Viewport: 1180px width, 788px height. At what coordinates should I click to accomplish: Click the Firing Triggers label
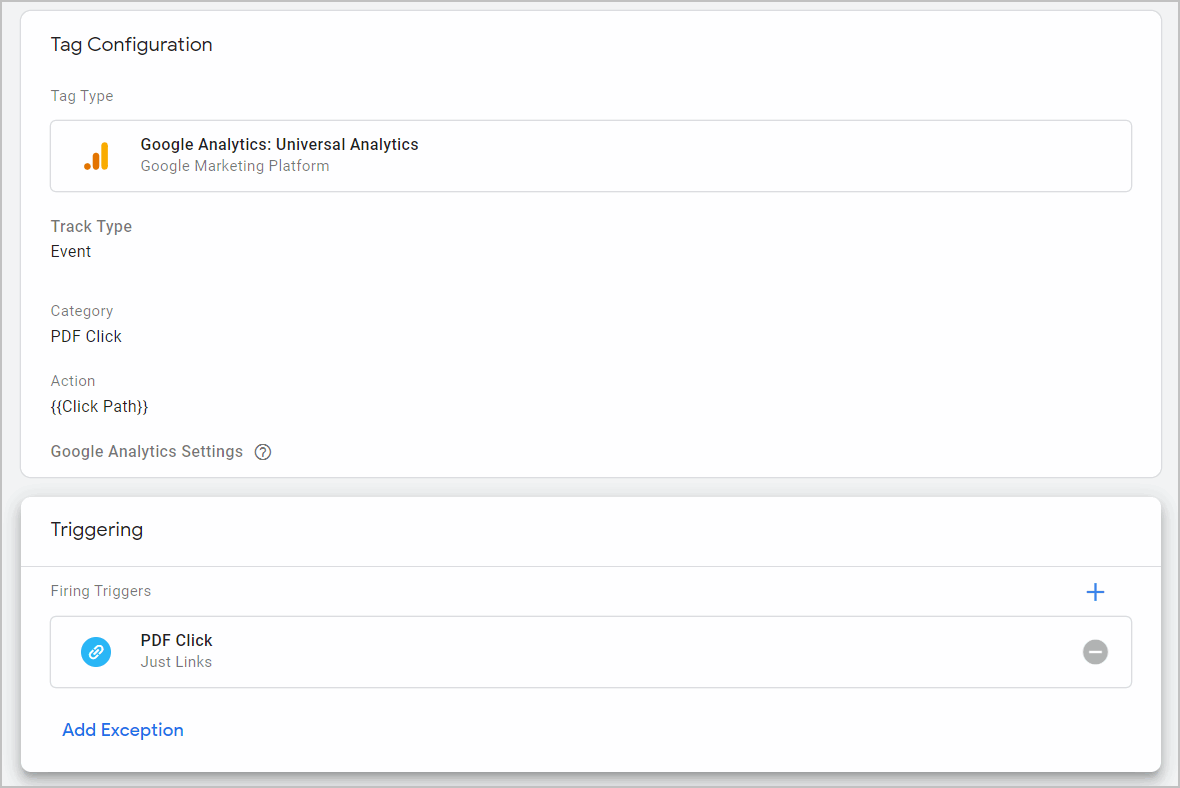coord(100,591)
